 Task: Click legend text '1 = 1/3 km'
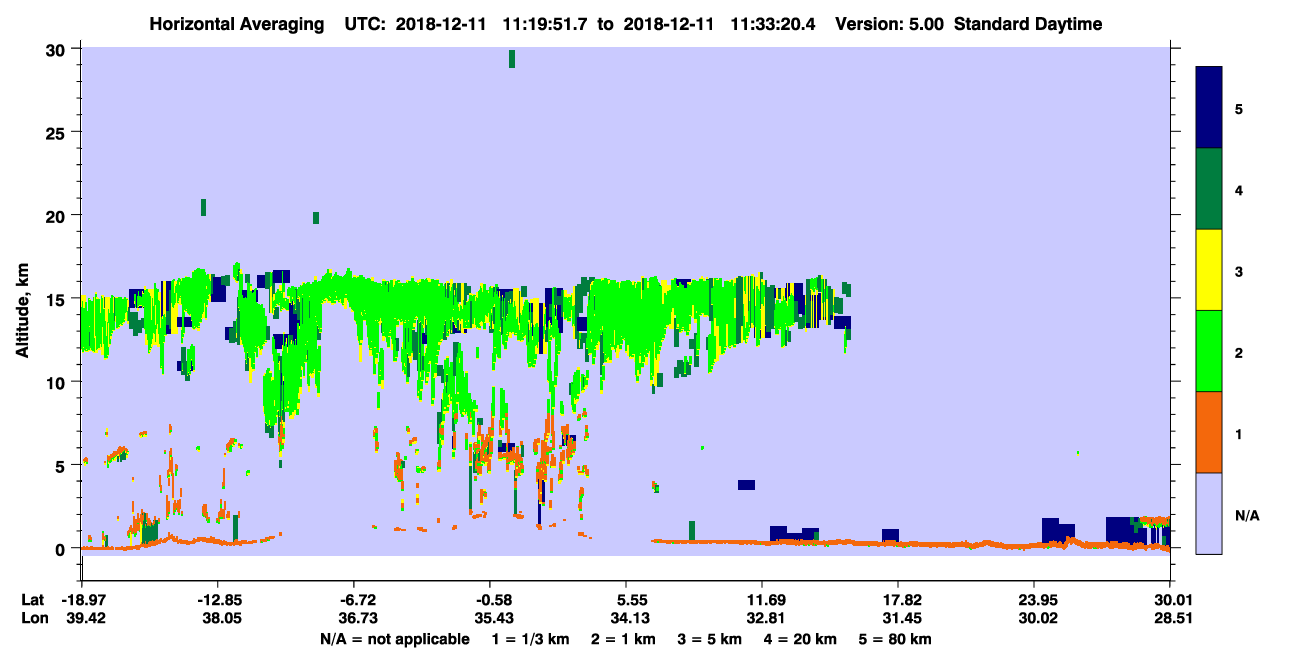point(531,639)
